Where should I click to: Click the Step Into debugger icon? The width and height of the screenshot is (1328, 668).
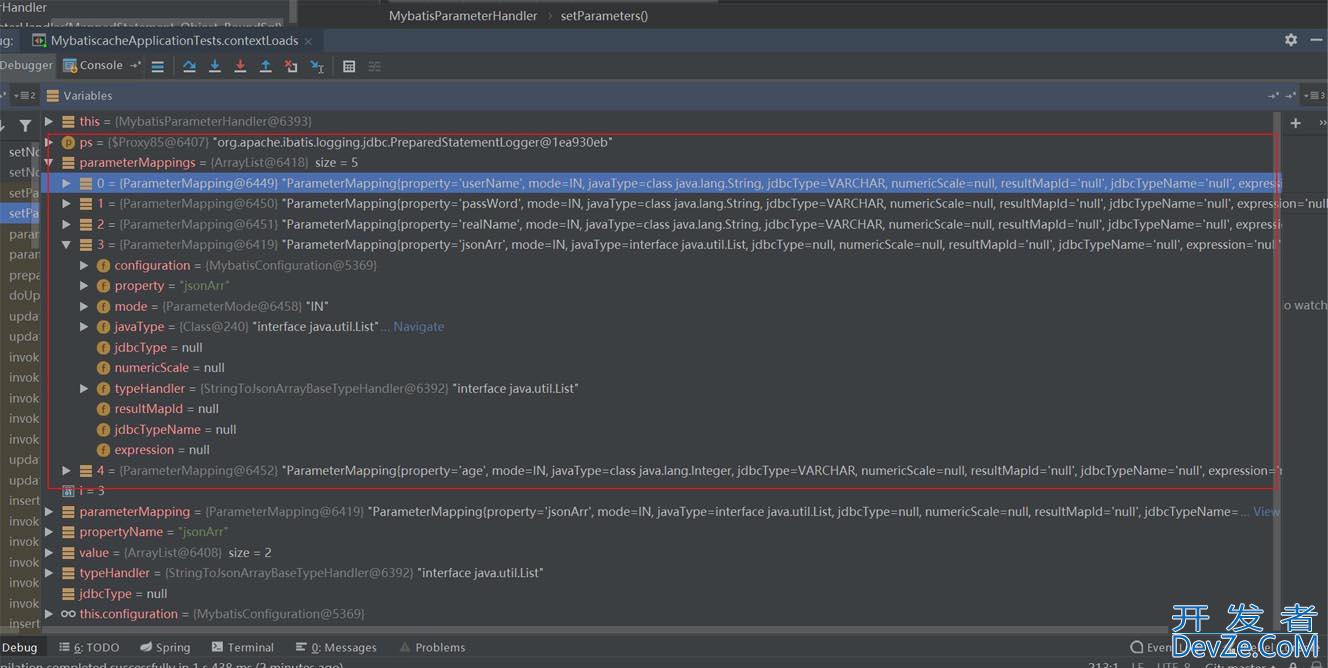click(215, 66)
